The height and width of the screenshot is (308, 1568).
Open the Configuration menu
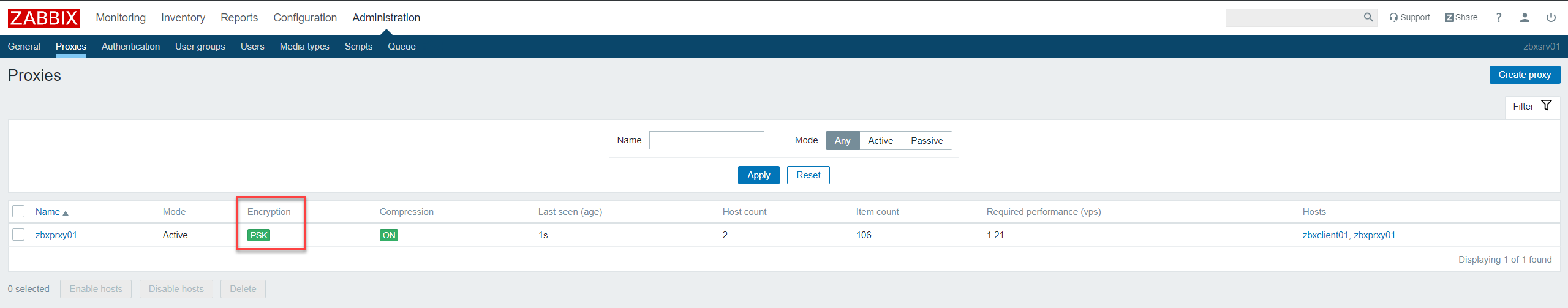click(305, 18)
